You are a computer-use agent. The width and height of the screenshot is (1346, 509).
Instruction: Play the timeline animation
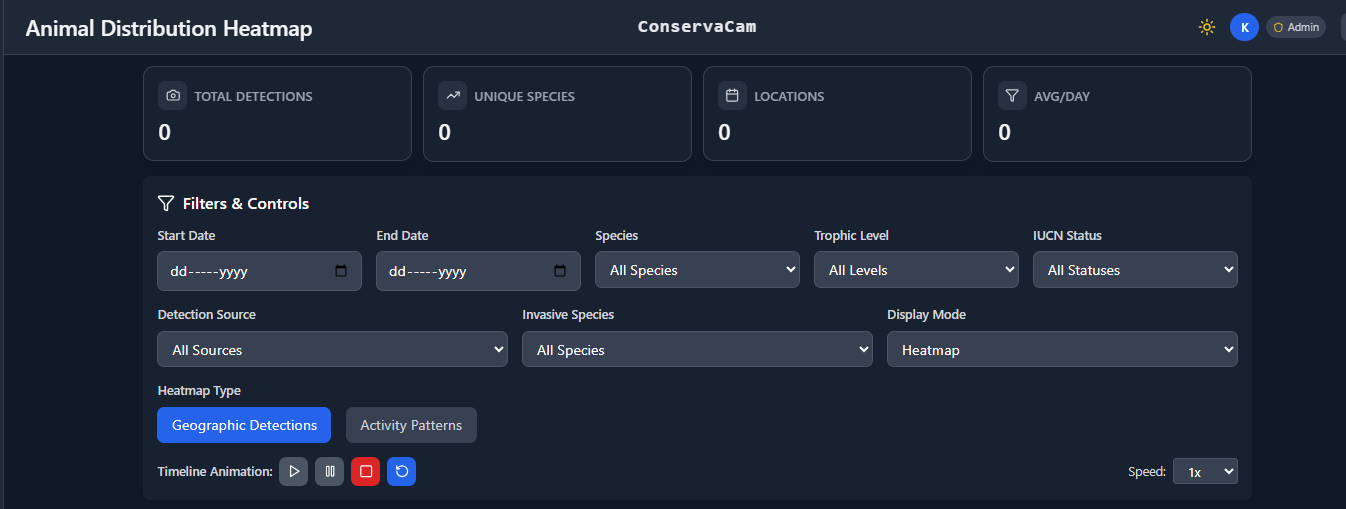pyautogui.click(x=293, y=471)
